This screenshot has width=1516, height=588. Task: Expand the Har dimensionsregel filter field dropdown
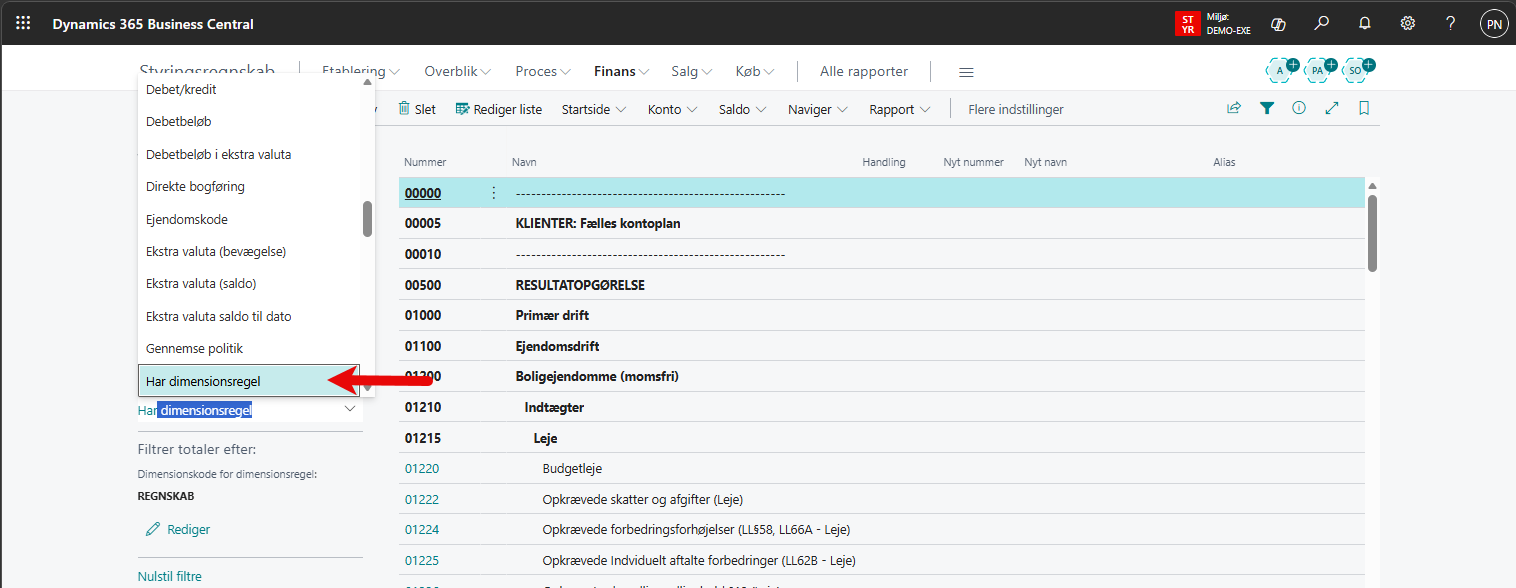pyautogui.click(x=350, y=409)
